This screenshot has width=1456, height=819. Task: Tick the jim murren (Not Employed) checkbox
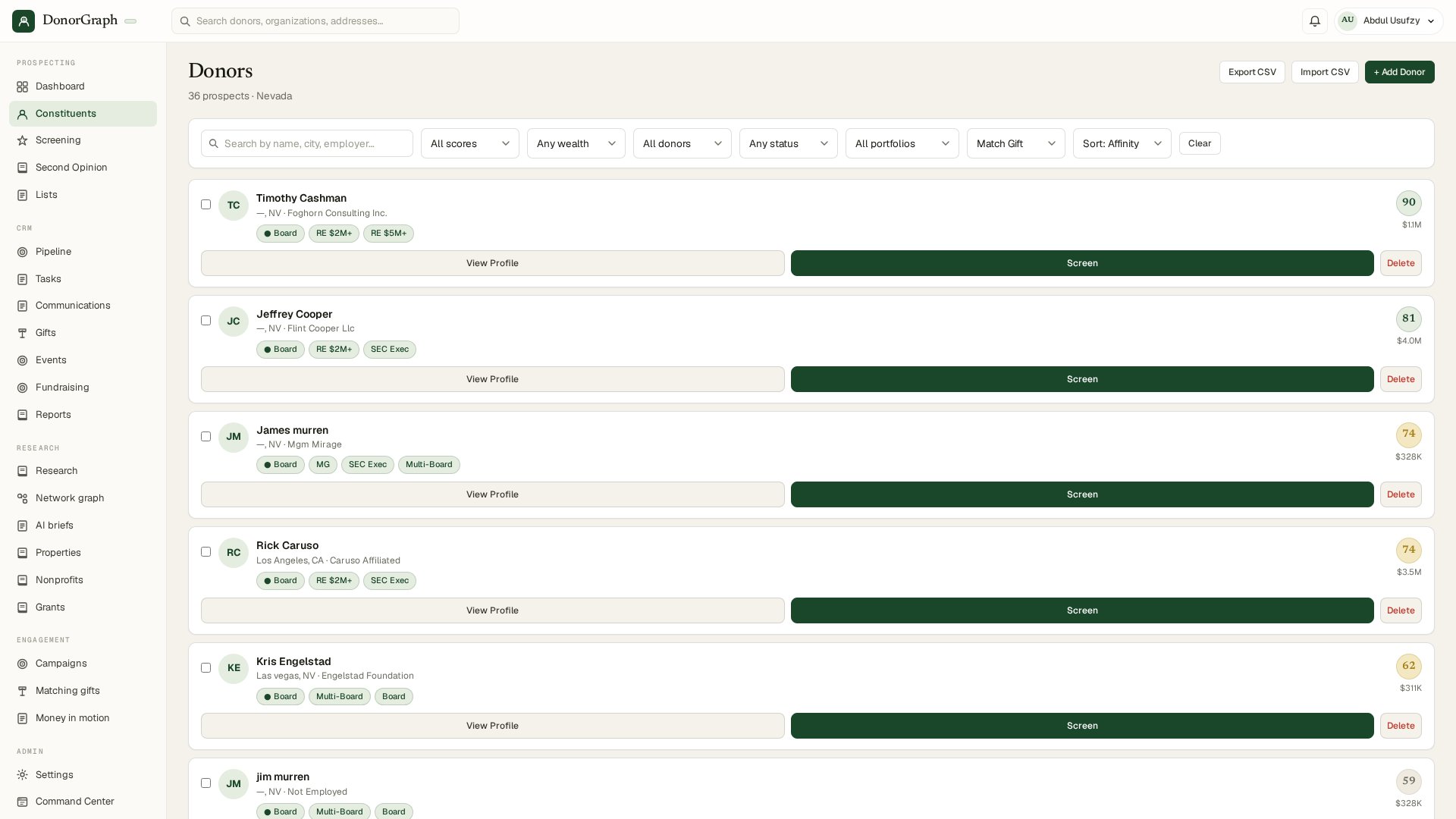(206, 783)
